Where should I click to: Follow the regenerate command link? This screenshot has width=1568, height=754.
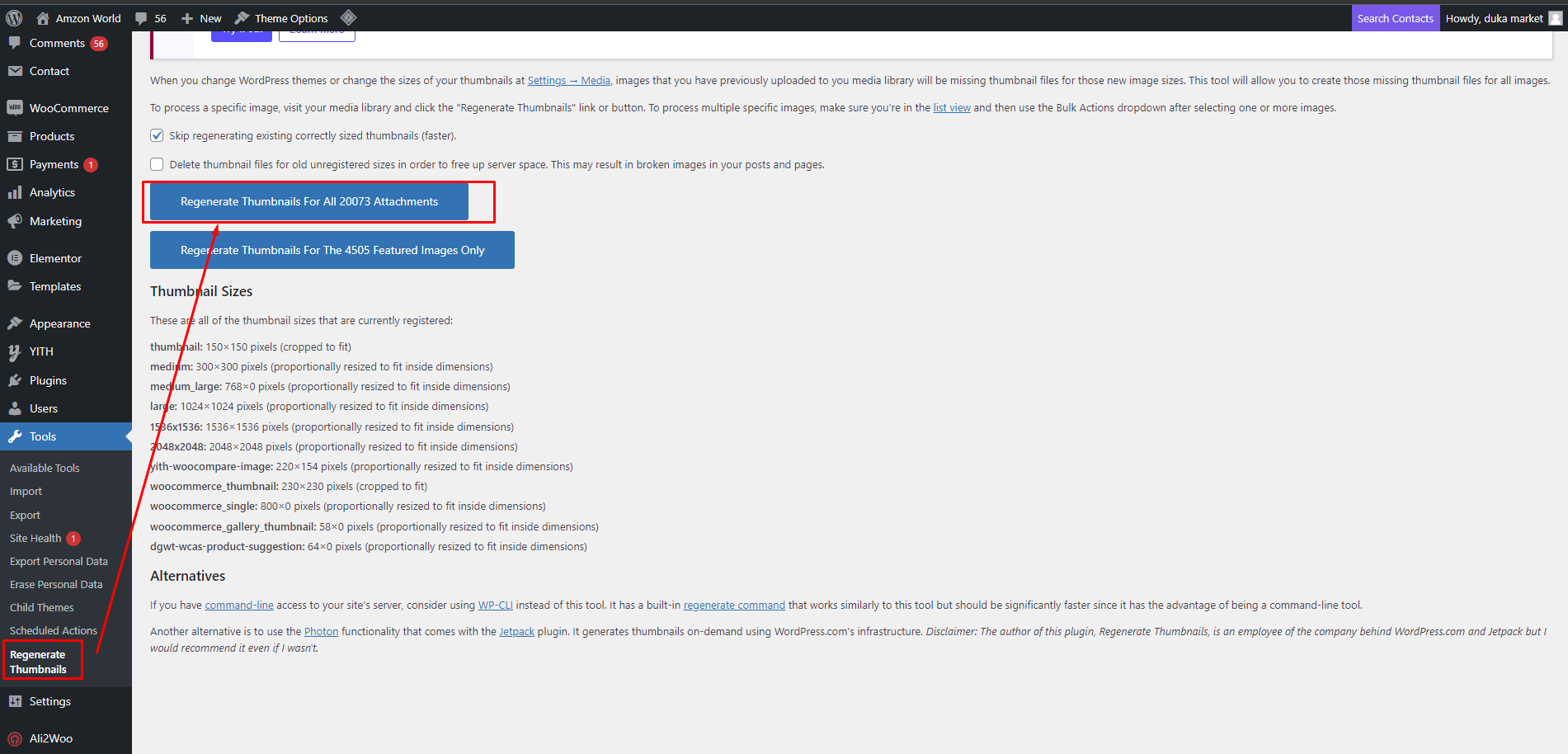click(x=734, y=605)
